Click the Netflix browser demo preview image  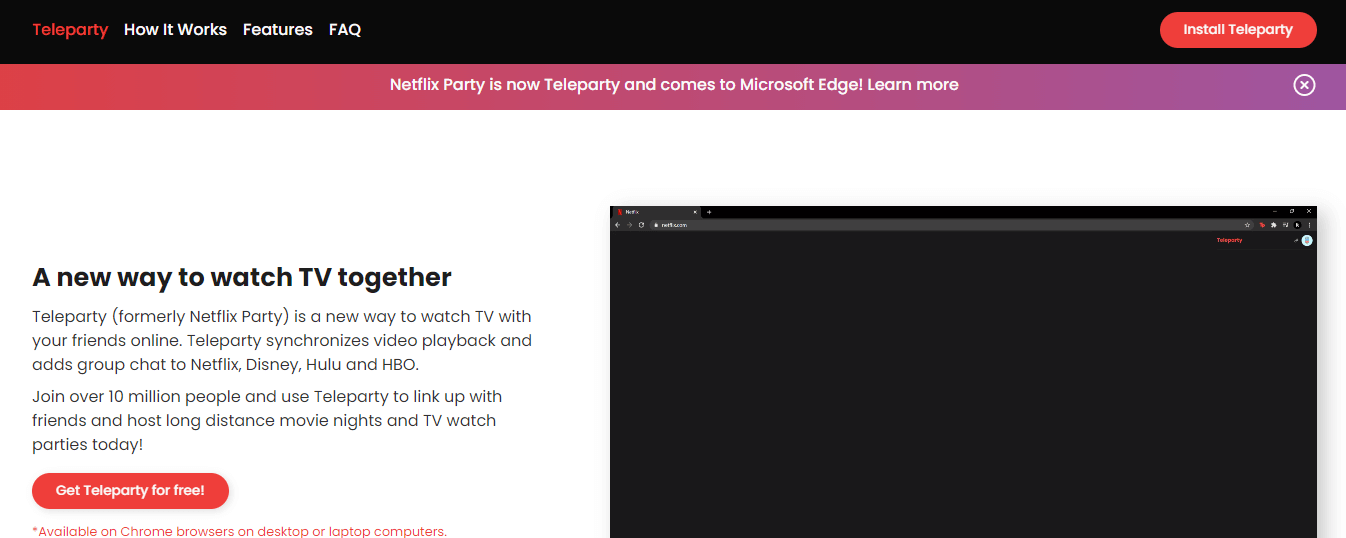[963, 372]
